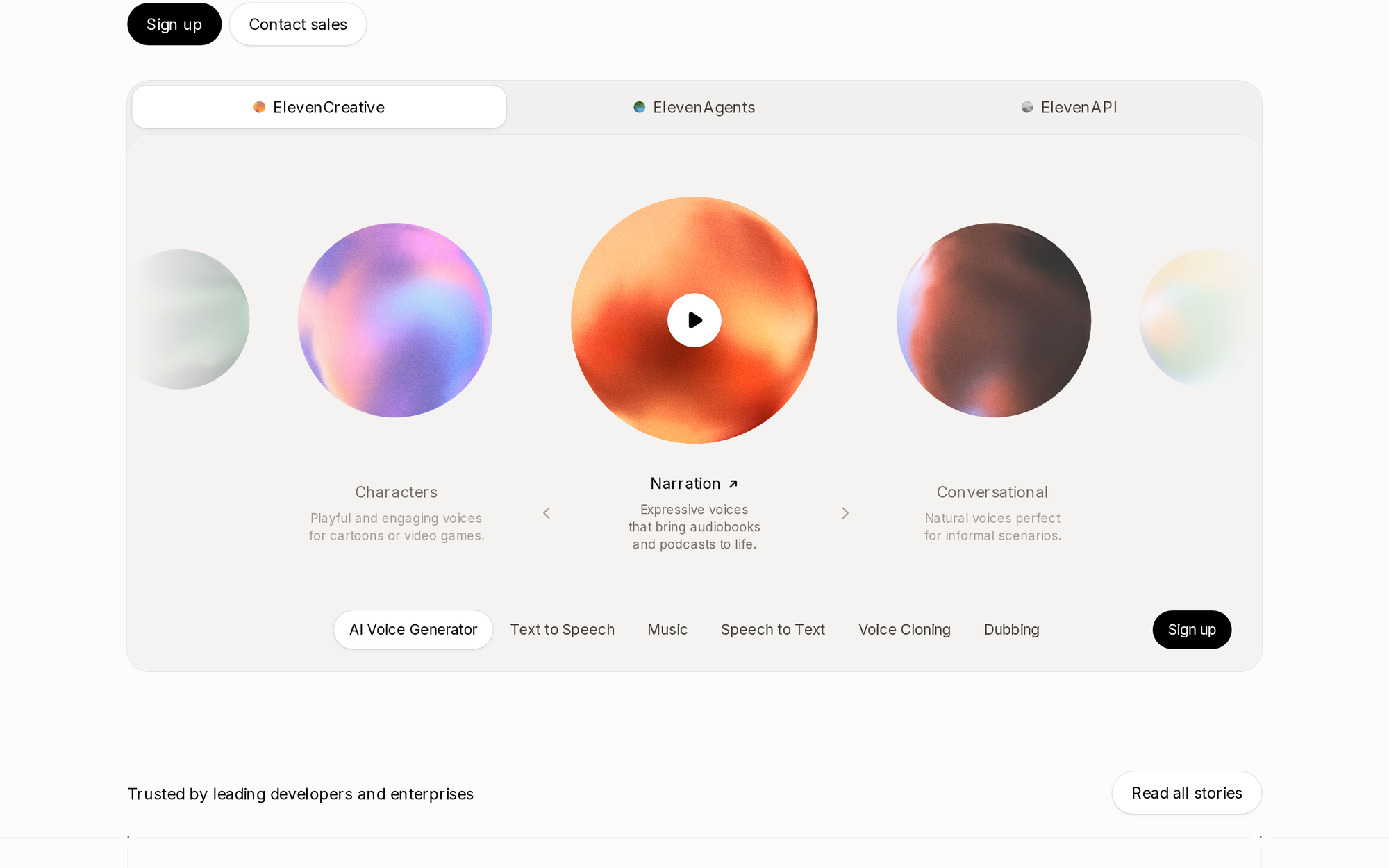
Task: Click the orange ElevenCreative dot icon
Action: [260, 107]
